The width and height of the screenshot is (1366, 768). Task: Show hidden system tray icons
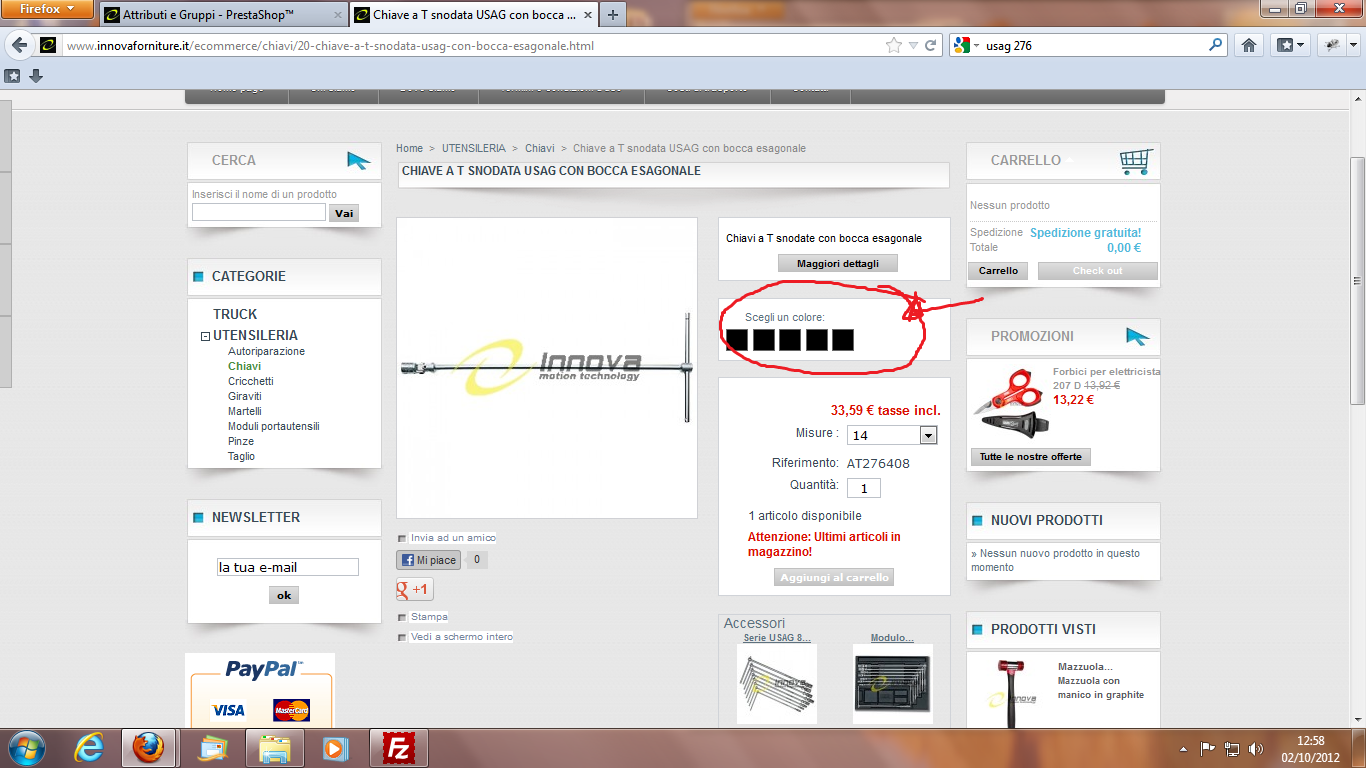1185,748
